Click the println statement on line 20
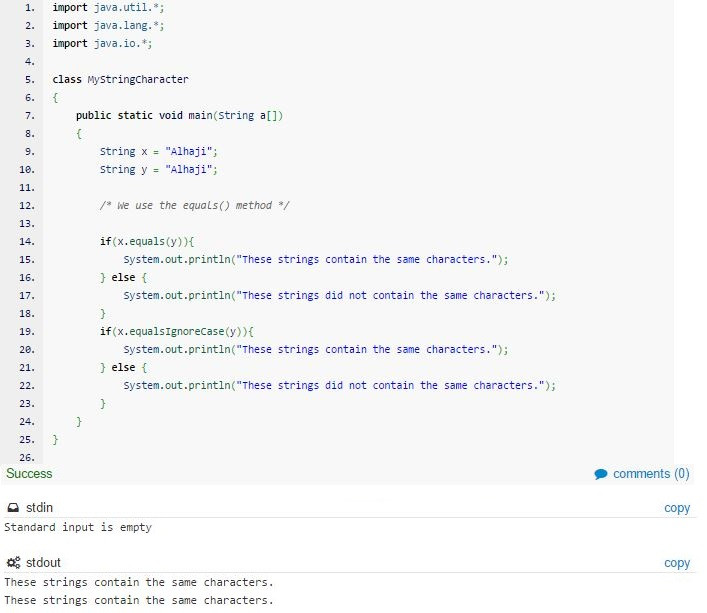 [x=316, y=350]
